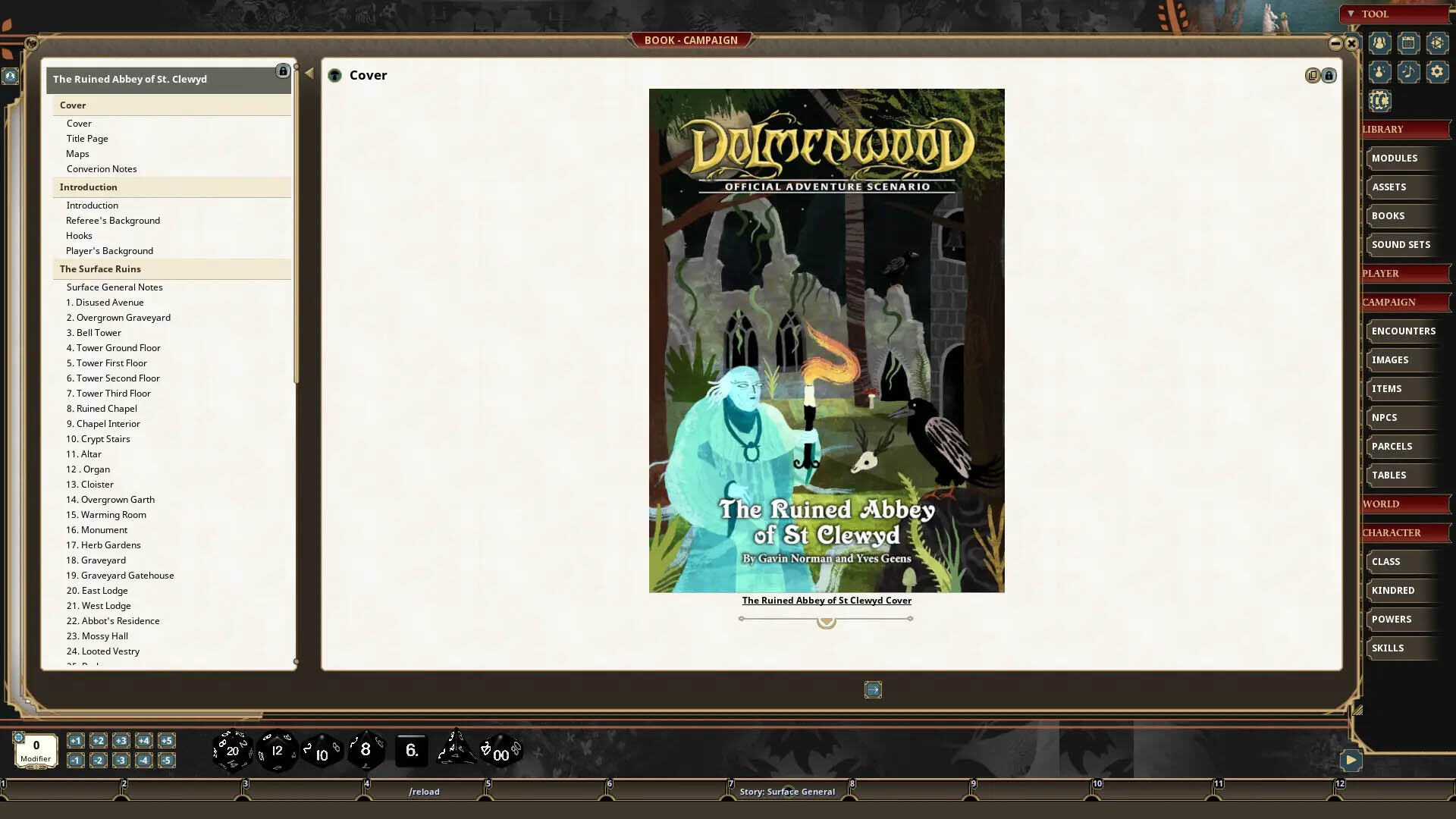Toggle the lock on the Ruined Abbey index
The width and height of the screenshot is (1456, 819).
pyautogui.click(x=283, y=71)
